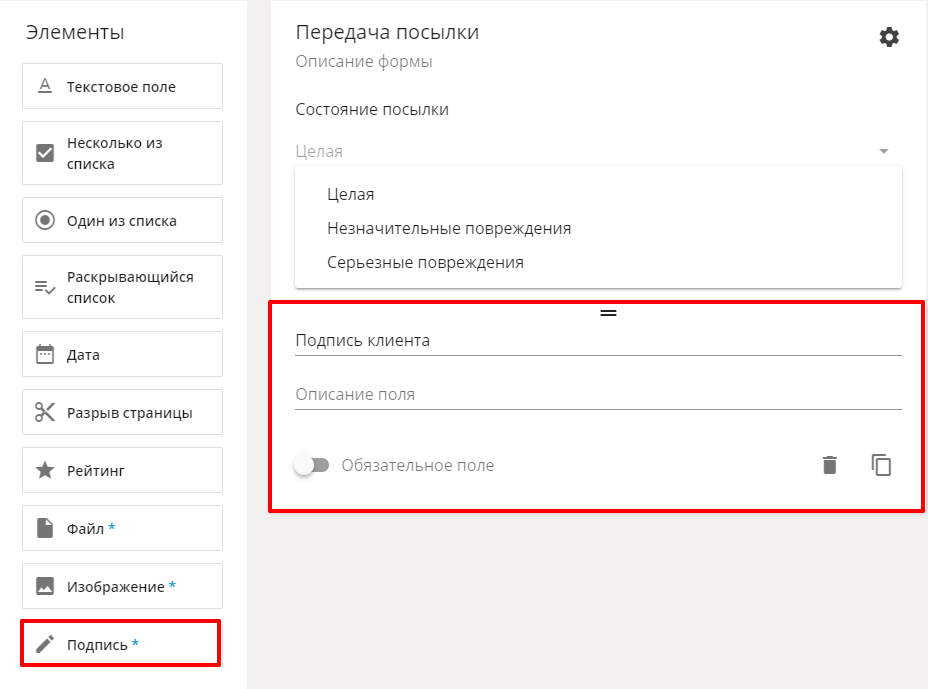Click the pencil icon for Подпись
This screenshot has height=689, width=928.
[45, 644]
